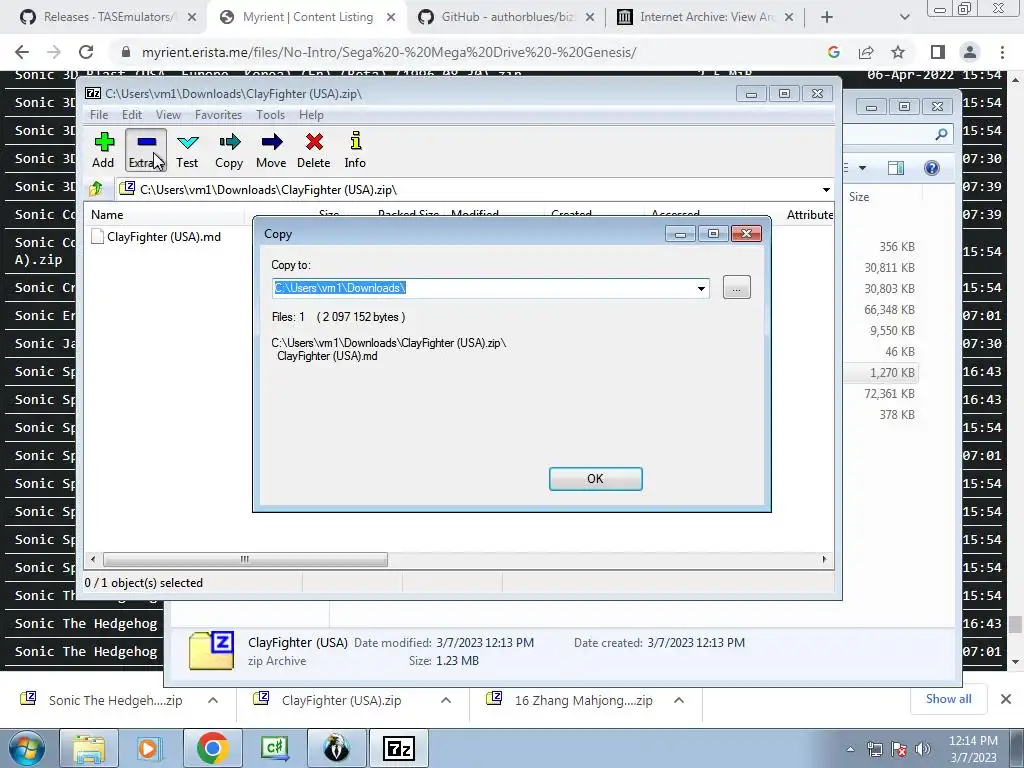Click the Copy toolbar icon in 7-Zip
Image resolution: width=1024 pixels, height=768 pixels.
229,150
